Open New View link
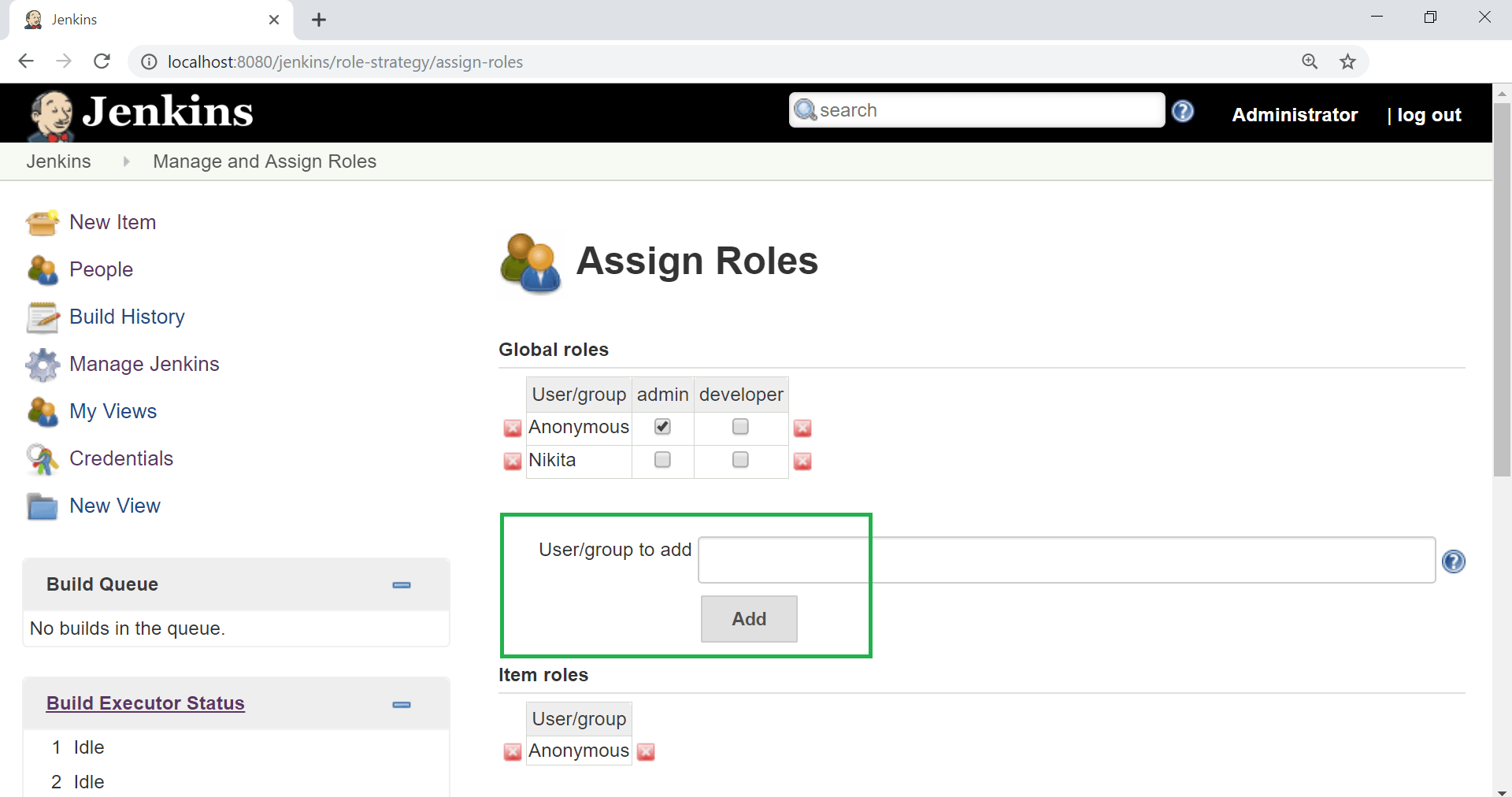This screenshot has height=797, width=1512. point(115,506)
